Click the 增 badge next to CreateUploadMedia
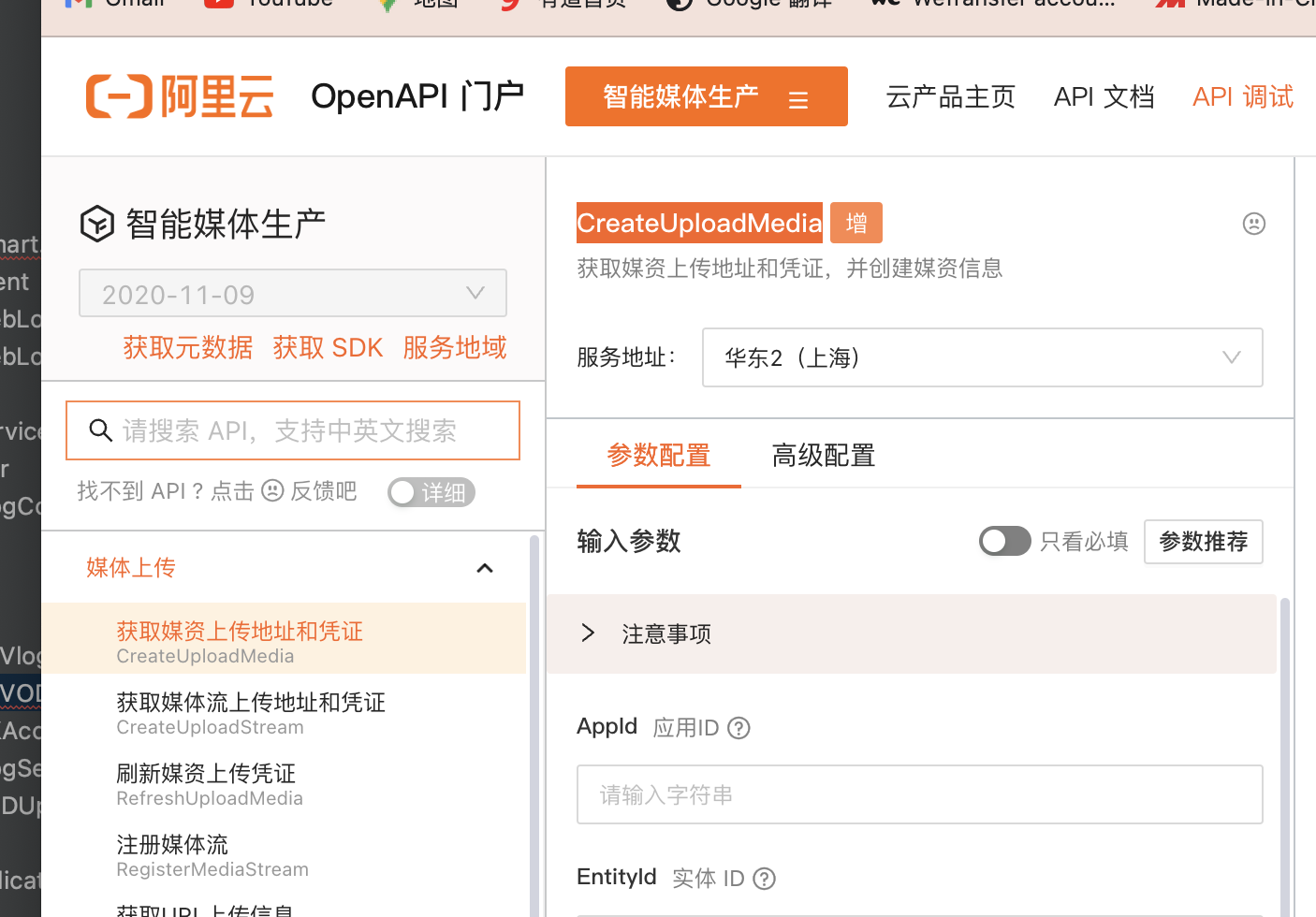Viewport: 1316px width, 917px height. [x=856, y=223]
